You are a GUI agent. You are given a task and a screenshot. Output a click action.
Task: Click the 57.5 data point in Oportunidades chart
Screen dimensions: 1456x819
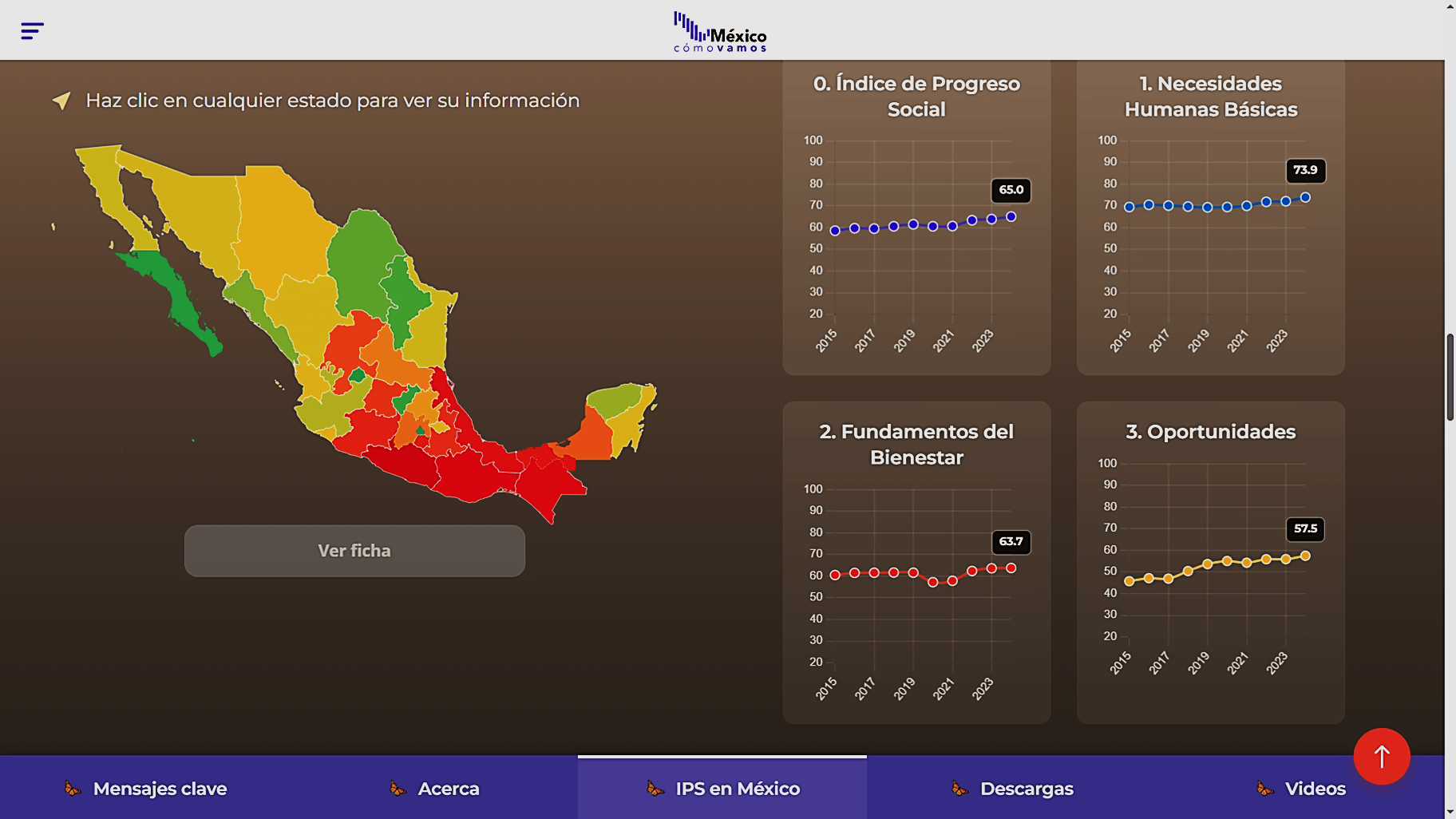tap(1305, 556)
